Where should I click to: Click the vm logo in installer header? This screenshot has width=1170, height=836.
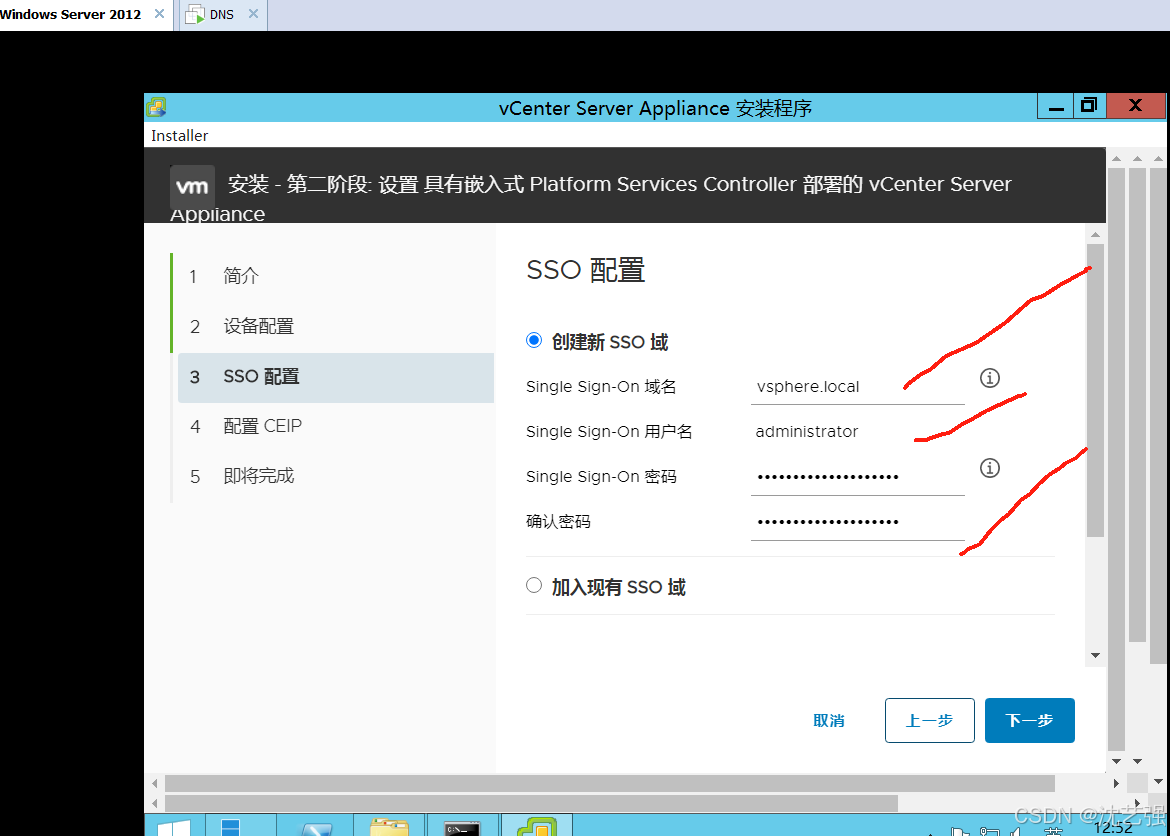coord(193,187)
